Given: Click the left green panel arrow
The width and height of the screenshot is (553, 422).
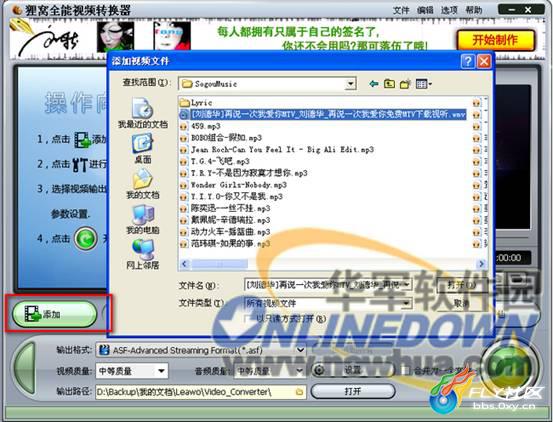Looking at the screenshot, I should point(25,368).
